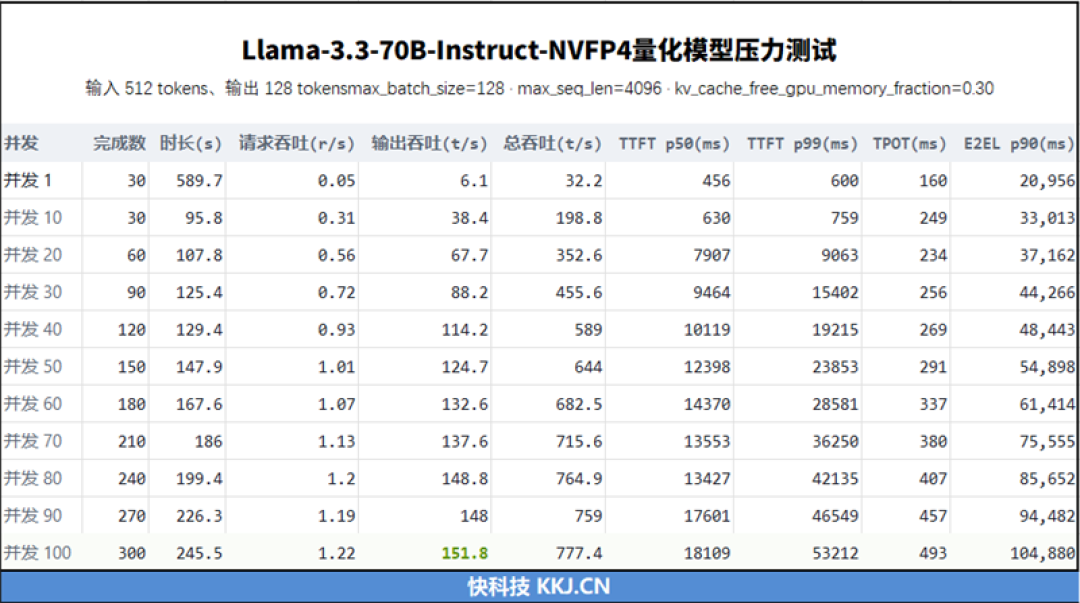Select the 并发 80 row label
Screen dimensions: 1080x603
click(32, 478)
